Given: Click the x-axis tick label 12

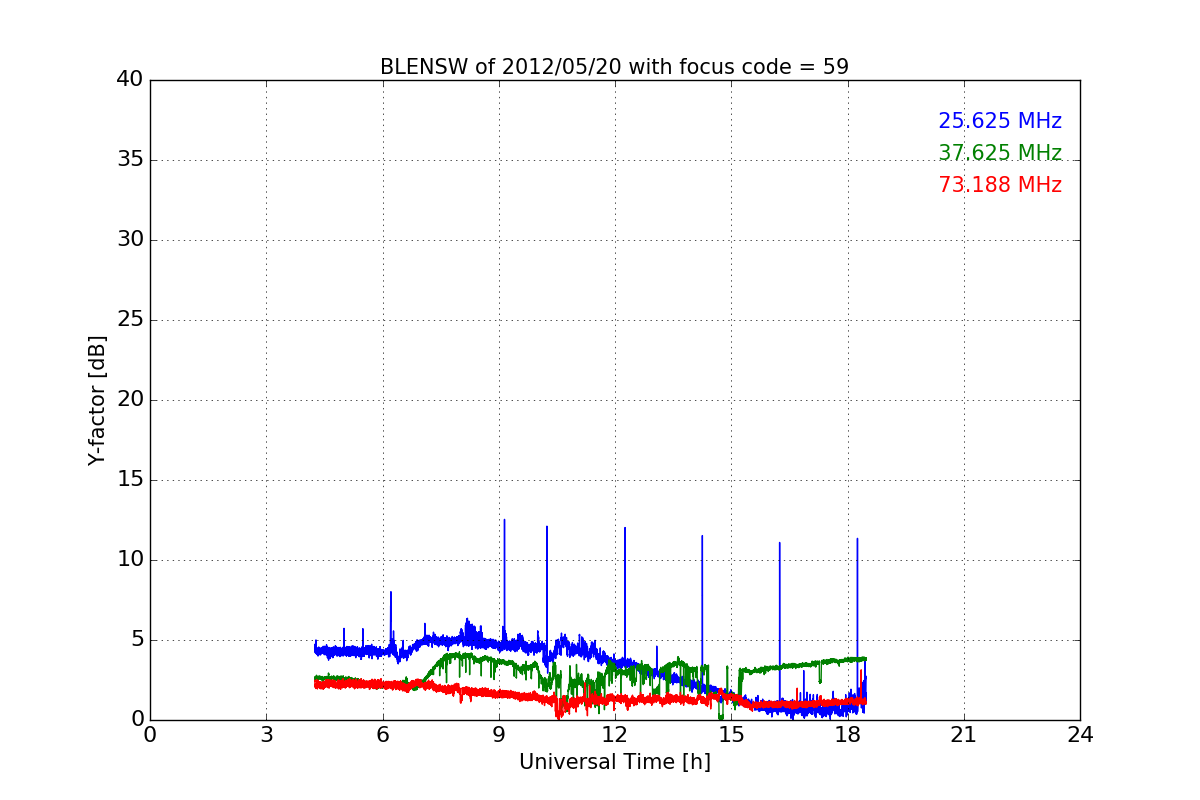Looking at the screenshot, I should pyautogui.click(x=615, y=734).
